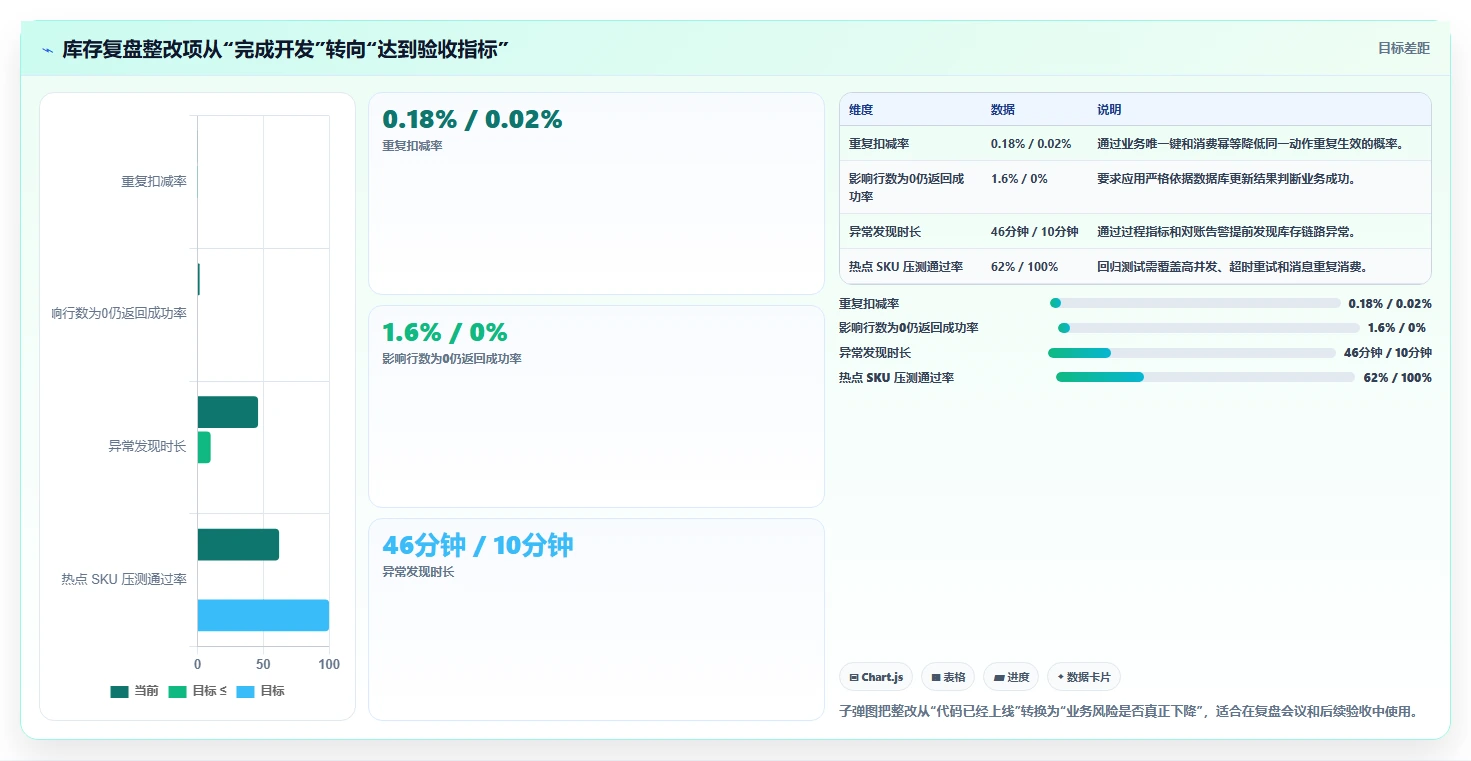
Task: Click the light green 异常发现时长 target bar in chart
Action: tap(204, 447)
